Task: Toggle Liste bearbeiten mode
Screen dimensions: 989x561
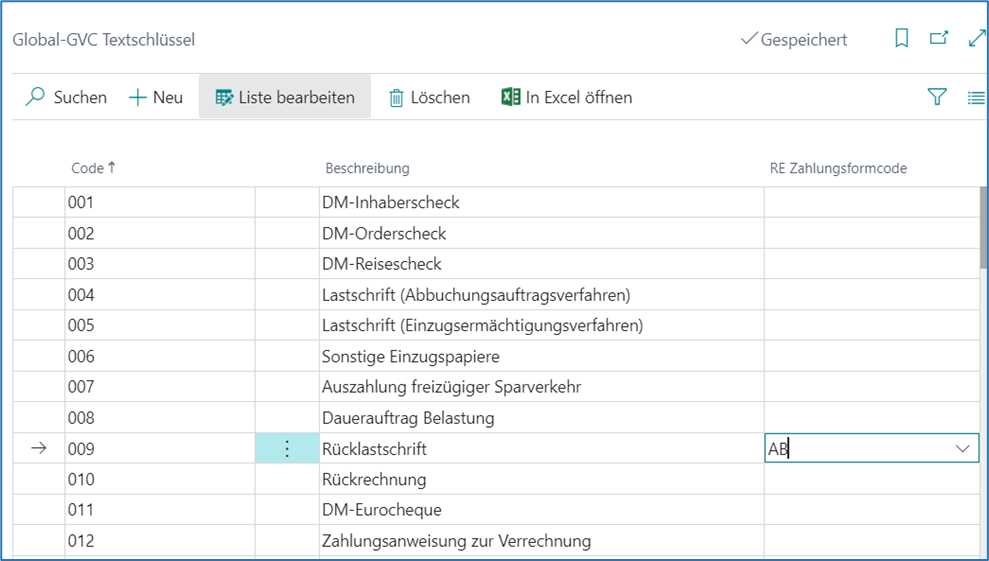Action: [x=285, y=97]
